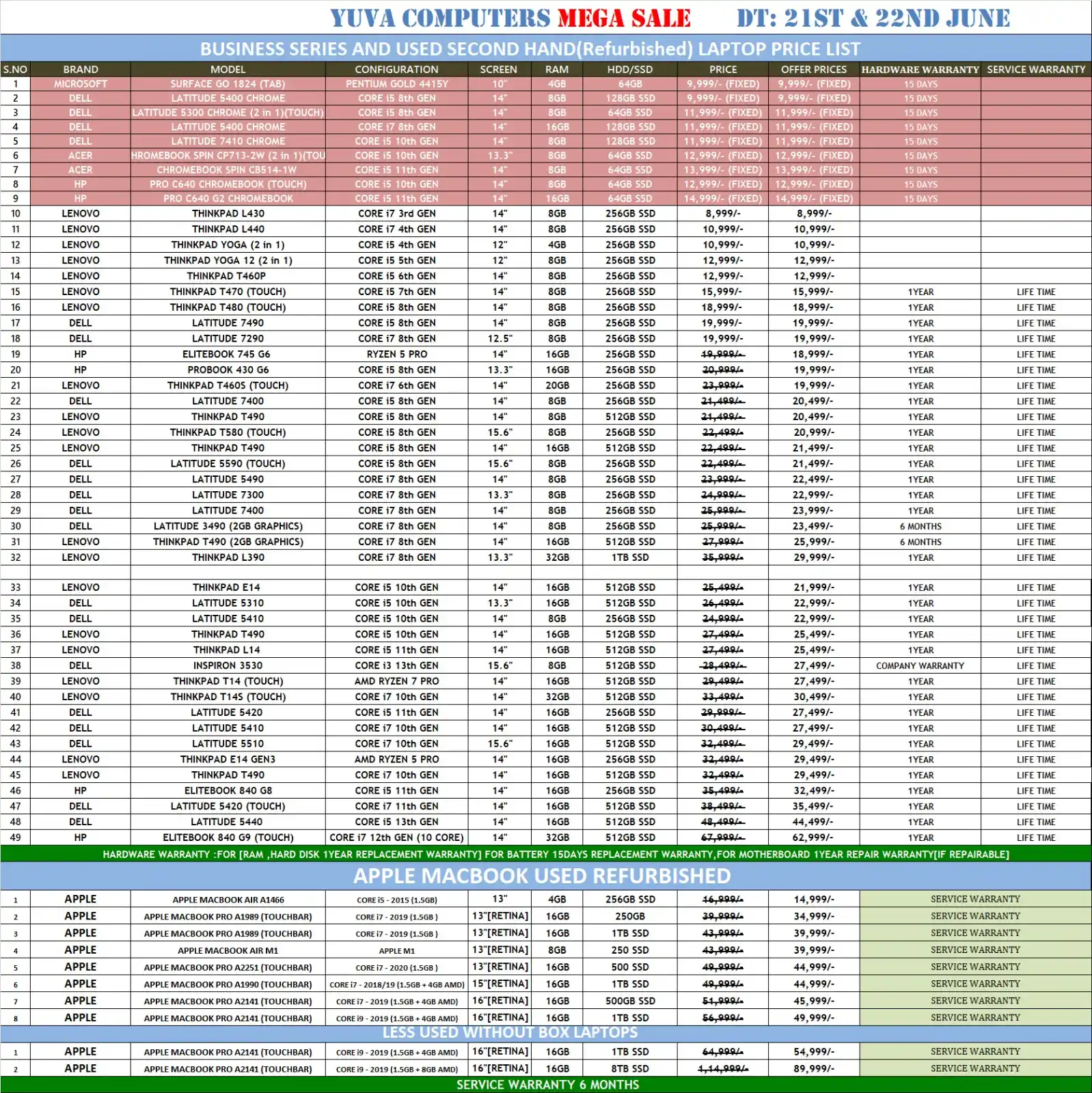The image size is (1092, 1093).
Task: Click the 'LATITUDE 7410 CHROME' model cell
Action: pyautogui.click(x=228, y=141)
